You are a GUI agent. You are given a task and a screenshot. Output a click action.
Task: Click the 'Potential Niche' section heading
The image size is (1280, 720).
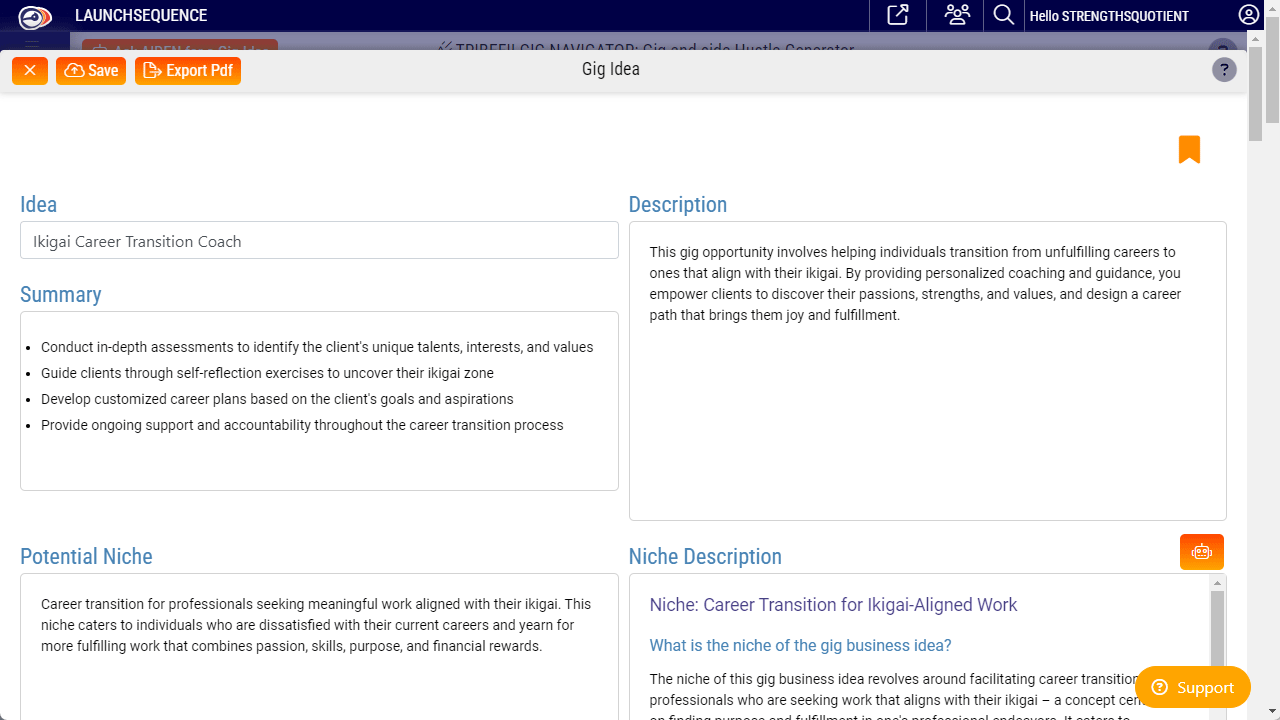coord(86,556)
